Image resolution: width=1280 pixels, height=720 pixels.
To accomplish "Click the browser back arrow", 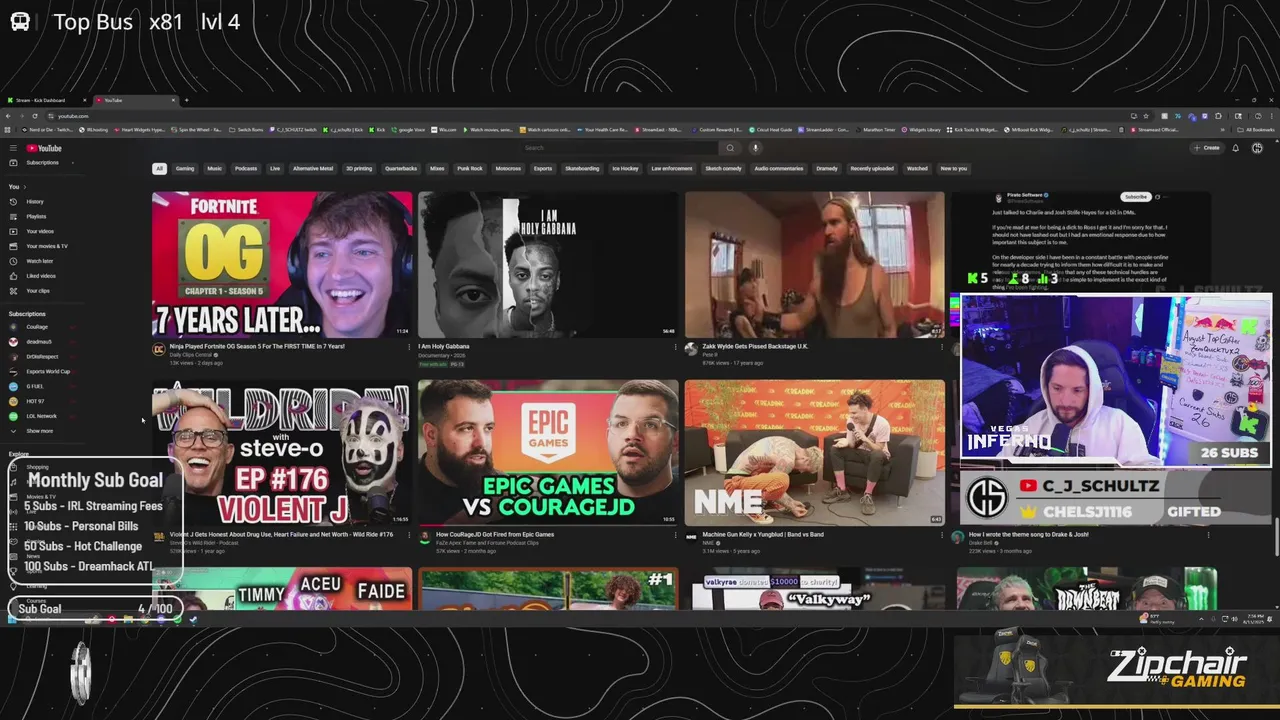I will (x=10, y=116).
